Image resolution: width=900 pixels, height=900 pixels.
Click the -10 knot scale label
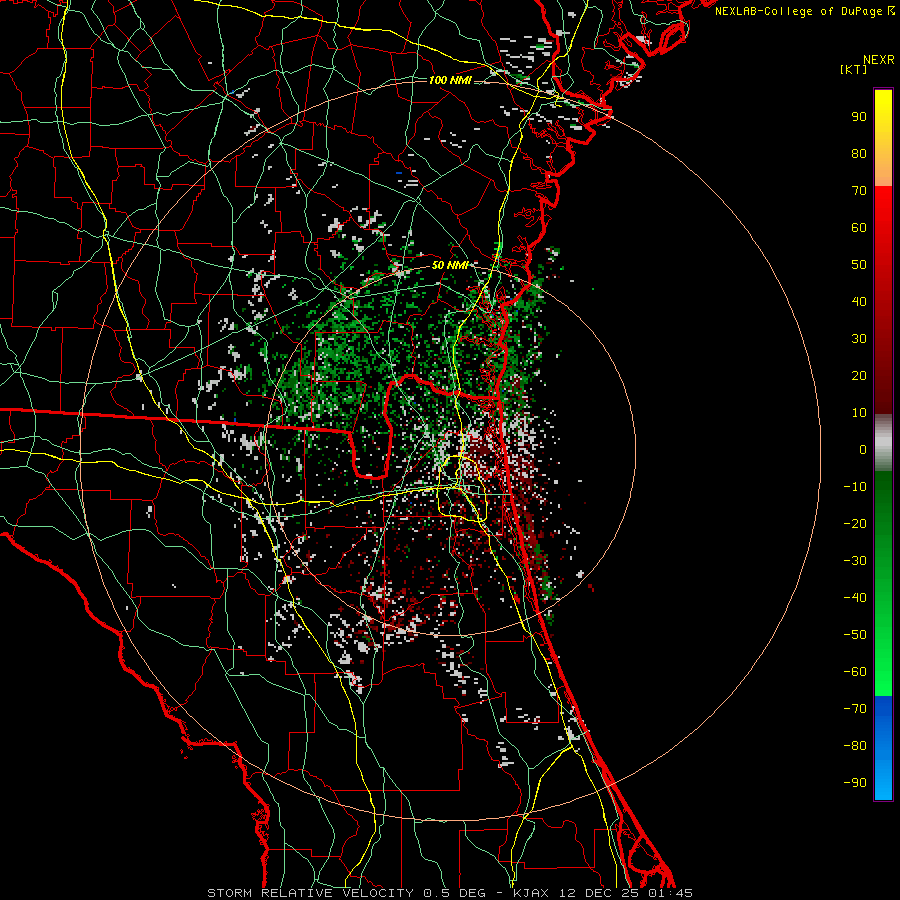coord(855,487)
